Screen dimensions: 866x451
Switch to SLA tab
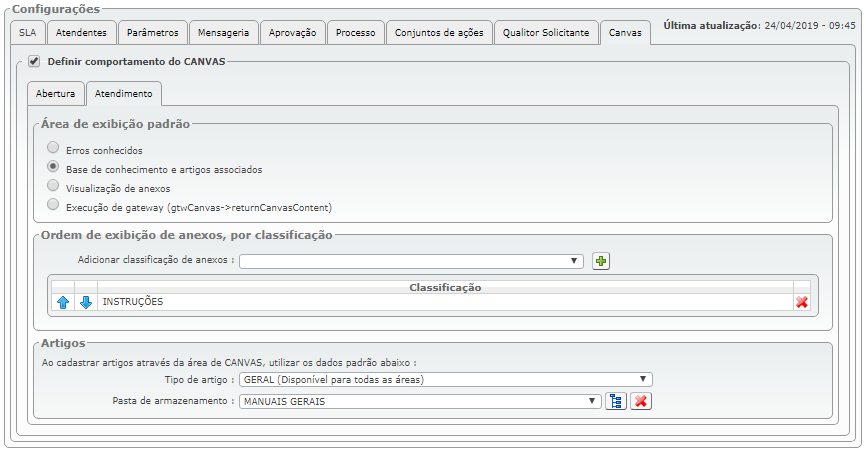coord(28,33)
